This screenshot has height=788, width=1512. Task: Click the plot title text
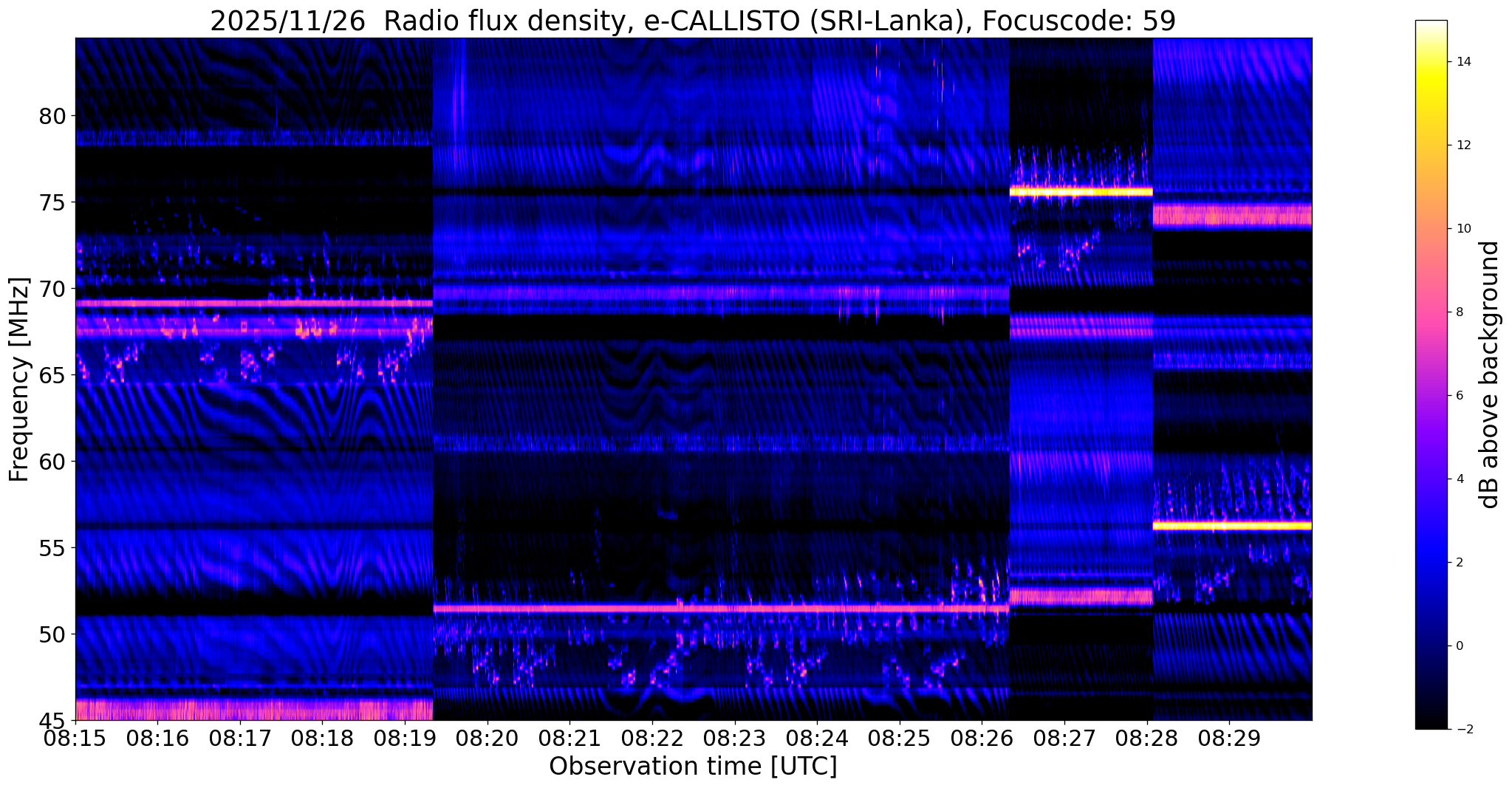[x=693, y=21]
